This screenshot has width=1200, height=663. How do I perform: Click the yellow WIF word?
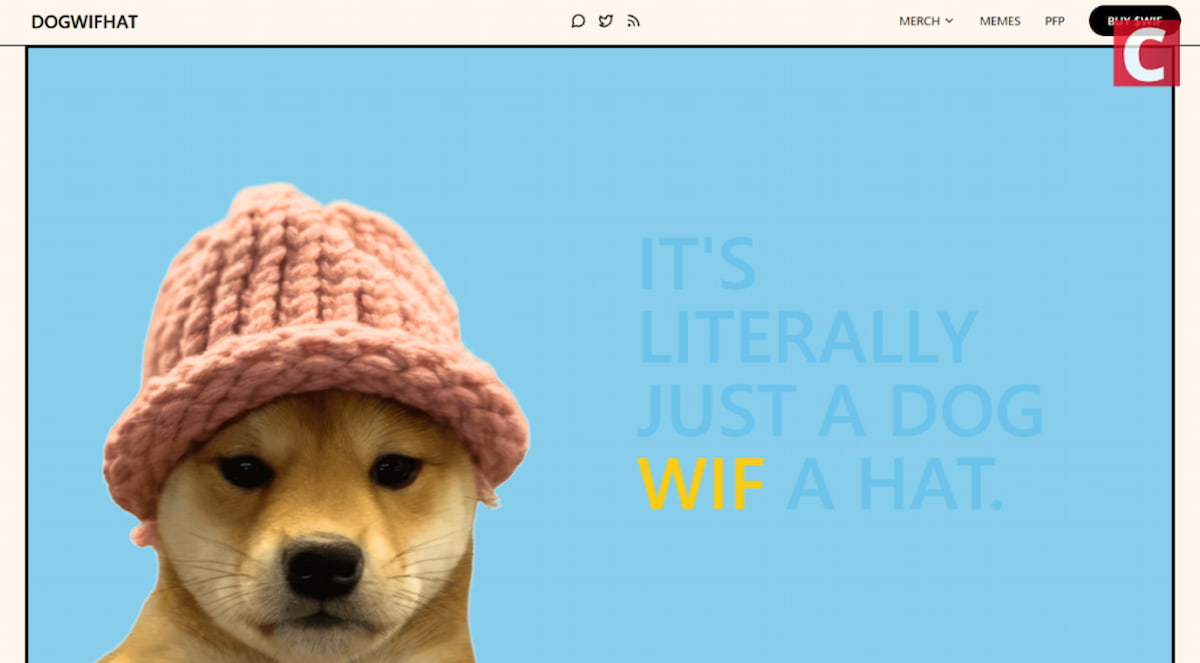701,484
